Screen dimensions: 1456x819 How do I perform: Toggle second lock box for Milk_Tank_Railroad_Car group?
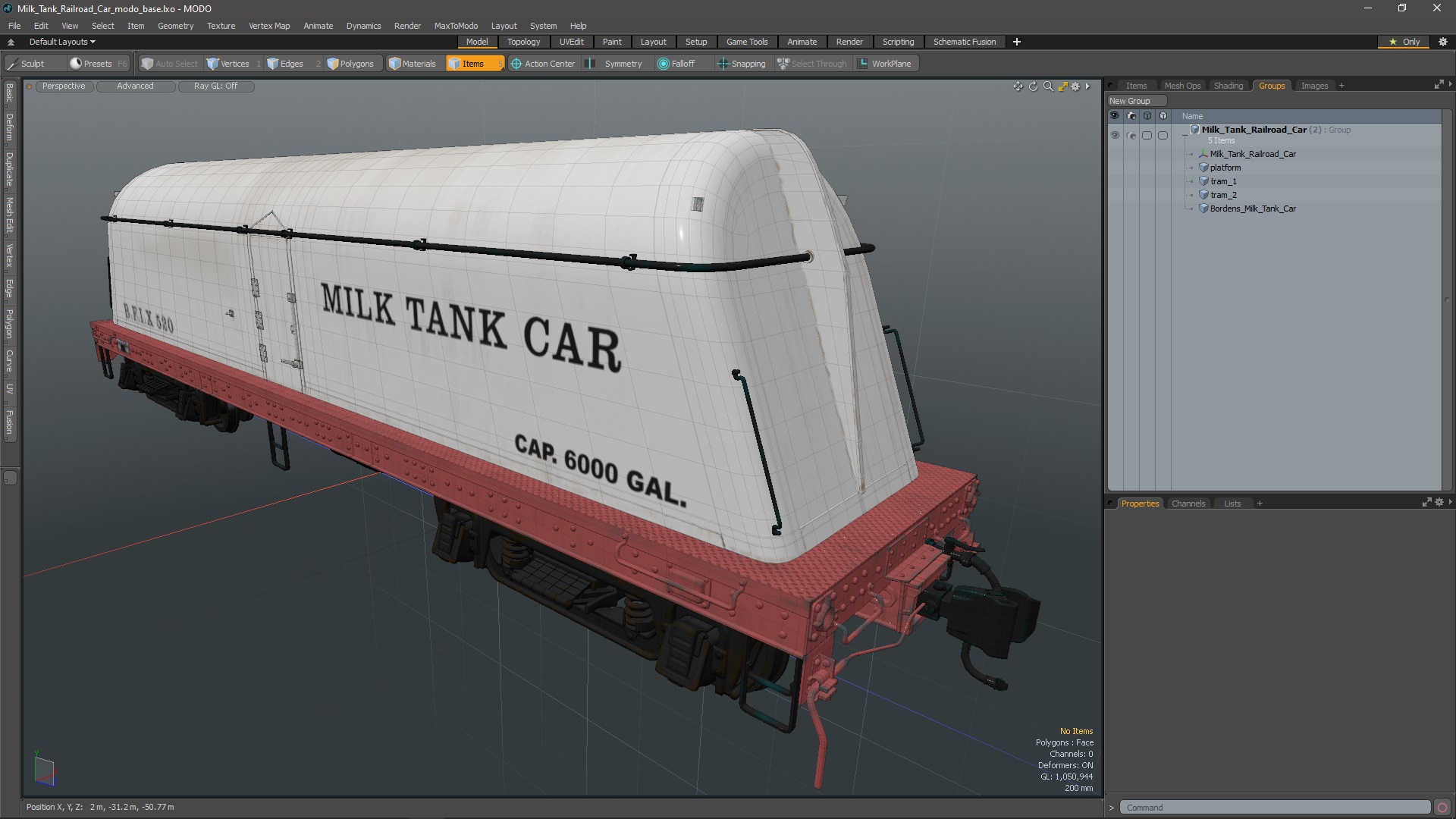pyautogui.click(x=1163, y=135)
